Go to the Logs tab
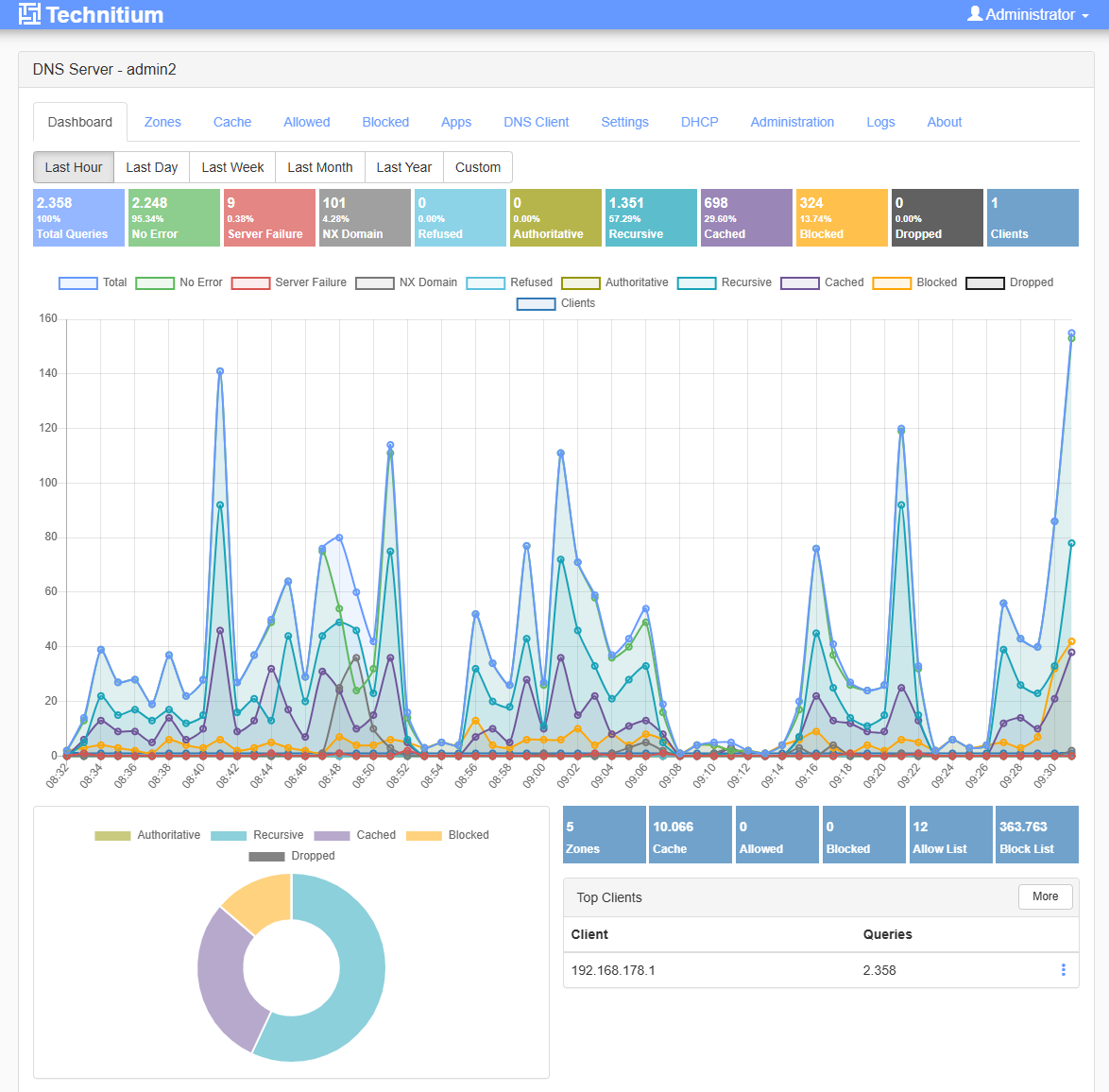This screenshot has height=1092, width=1109. [x=880, y=122]
